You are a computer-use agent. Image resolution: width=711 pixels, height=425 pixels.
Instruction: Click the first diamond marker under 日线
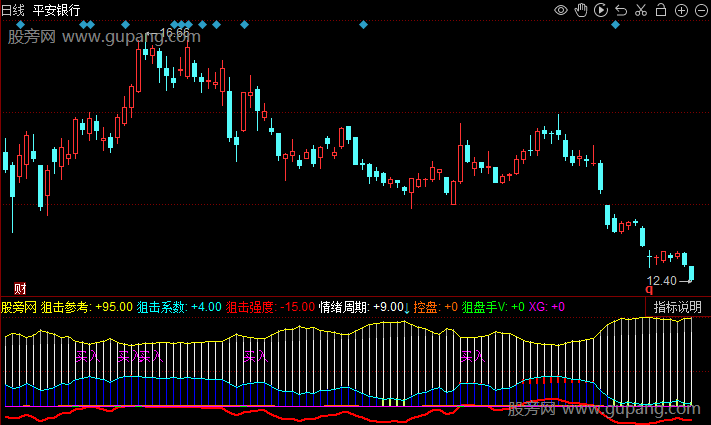[20, 24]
